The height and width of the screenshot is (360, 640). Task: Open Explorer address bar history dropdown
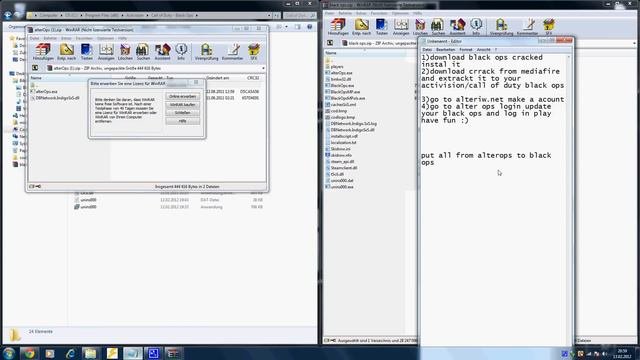tap(269, 16)
